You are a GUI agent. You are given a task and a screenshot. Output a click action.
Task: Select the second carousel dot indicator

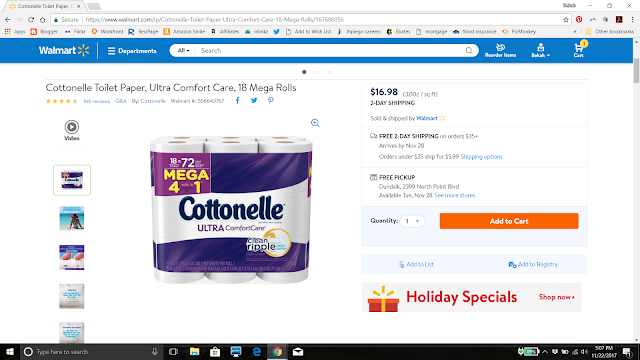pyautogui.click(x=317, y=72)
